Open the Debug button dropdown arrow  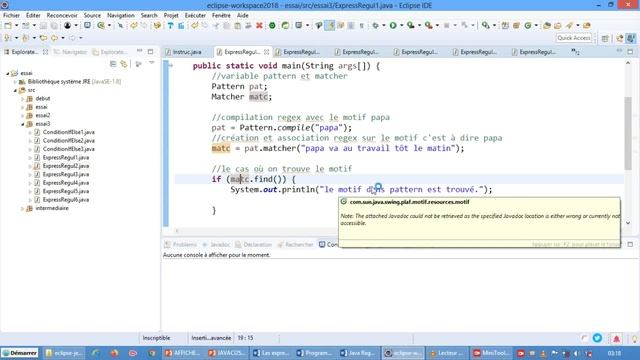pos(383,25)
